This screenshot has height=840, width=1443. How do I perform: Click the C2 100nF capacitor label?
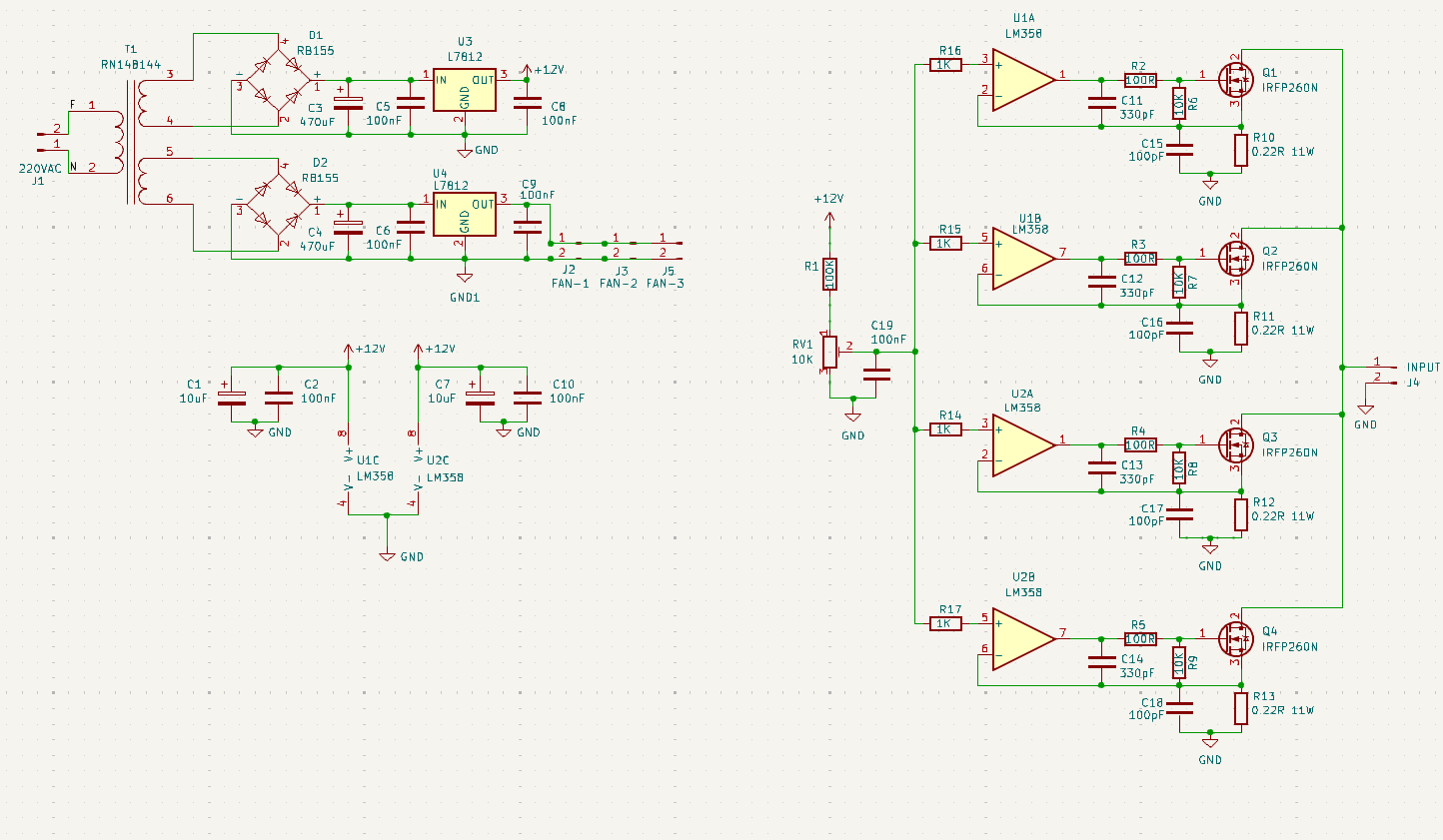[319, 391]
